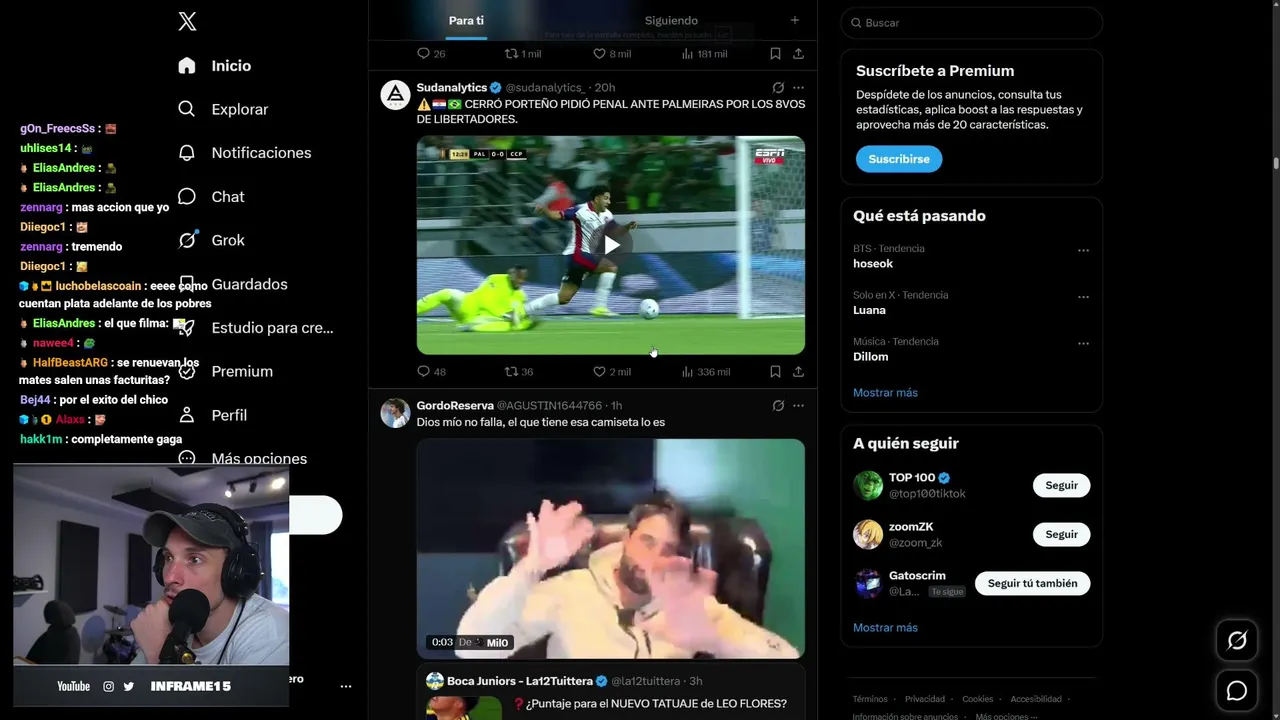Switch to the Siguiendo tab
The width and height of the screenshot is (1280, 720).
[x=671, y=21]
